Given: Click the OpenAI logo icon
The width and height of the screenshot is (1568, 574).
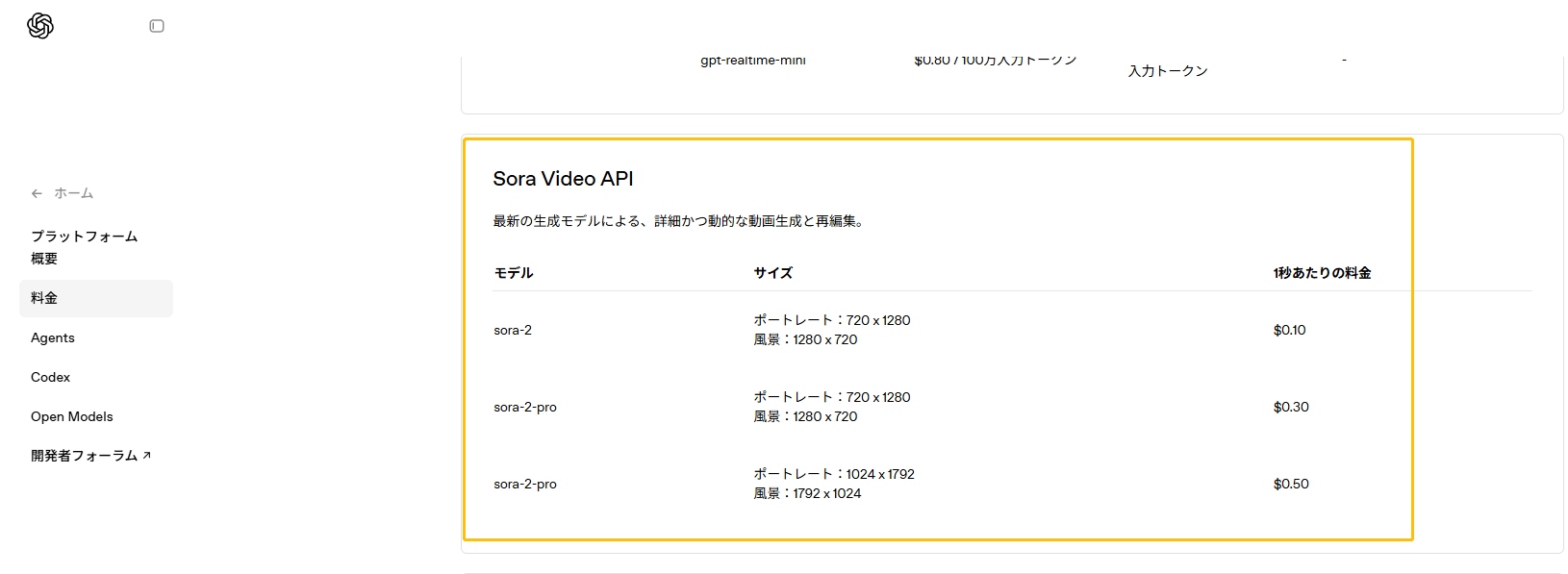Looking at the screenshot, I should (x=40, y=26).
